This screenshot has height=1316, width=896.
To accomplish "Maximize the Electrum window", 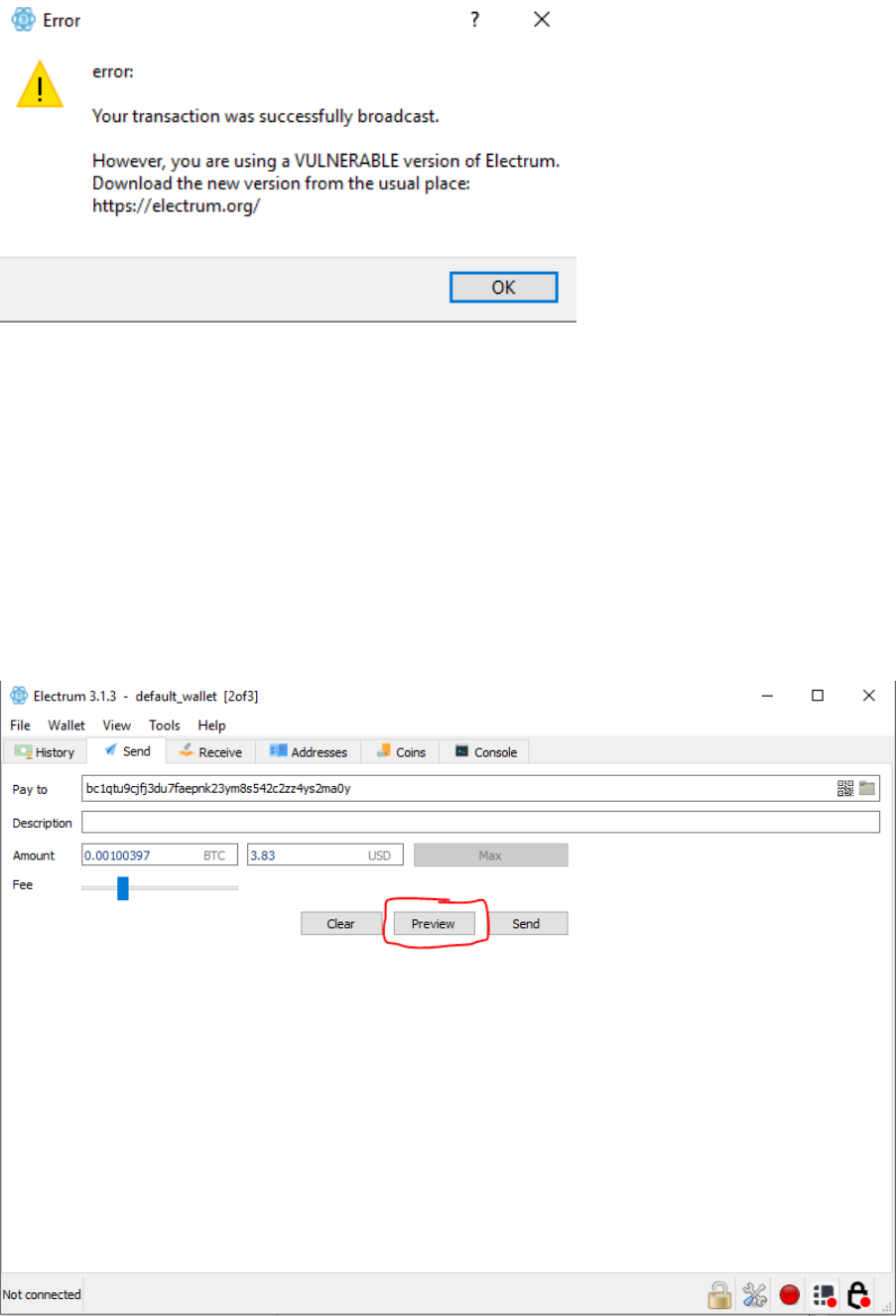I will (818, 696).
